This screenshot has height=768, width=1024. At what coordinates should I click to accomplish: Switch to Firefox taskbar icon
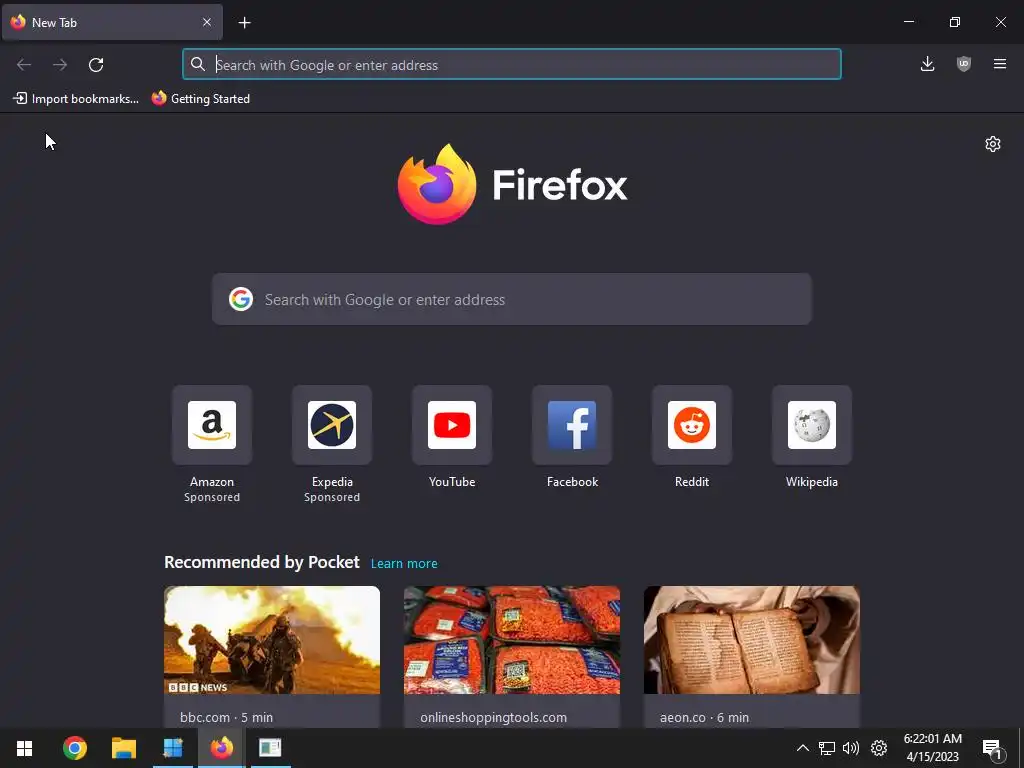pos(221,748)
